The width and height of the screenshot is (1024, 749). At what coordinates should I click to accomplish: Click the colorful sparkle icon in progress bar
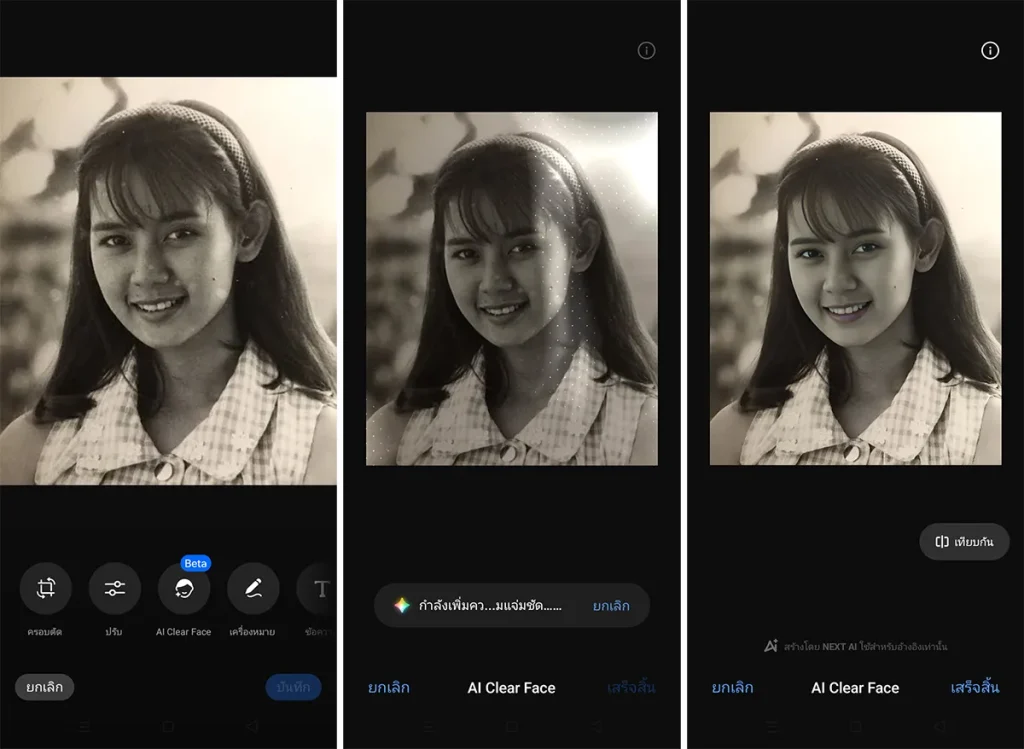point(401,606)
